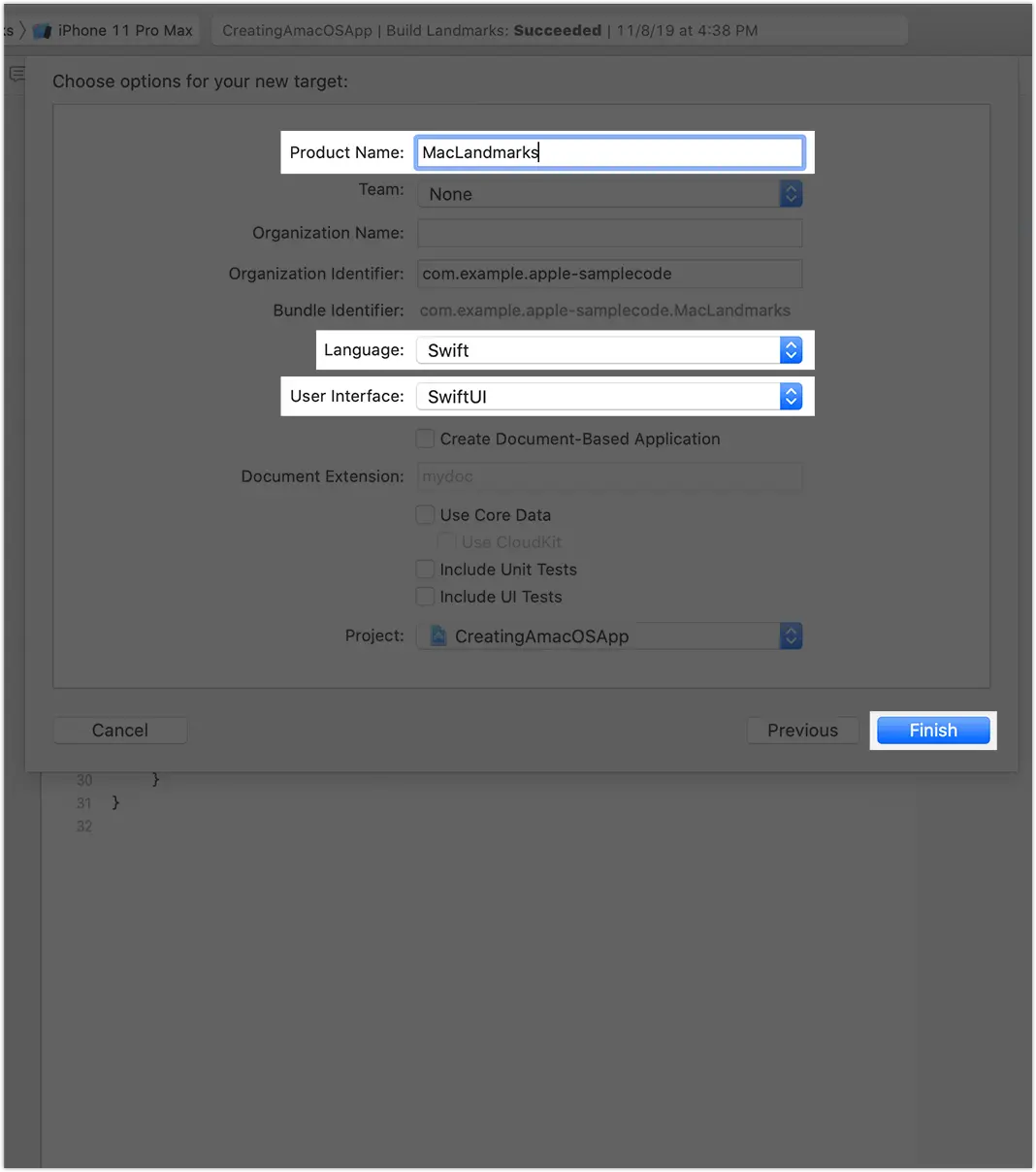Click the Organization Identifier field

click(x=609, y=274)
